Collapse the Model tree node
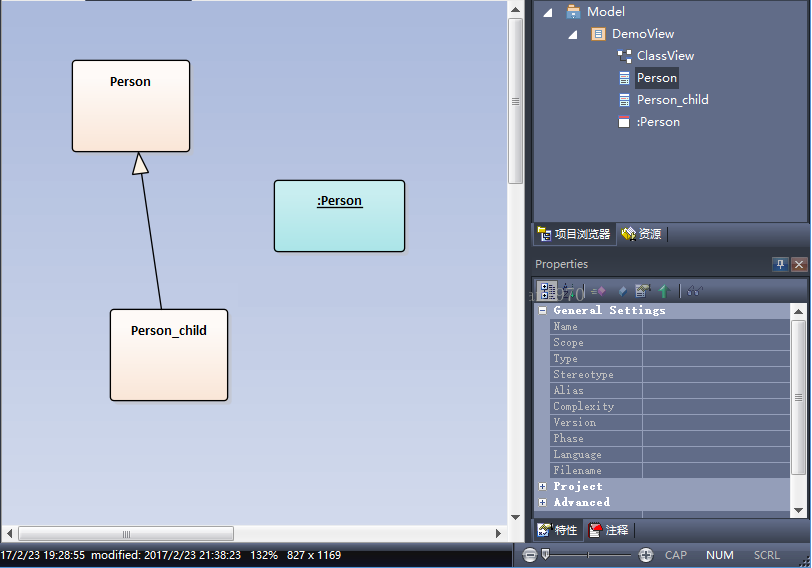This screenshot has height=568, width=812. tap(548, 12)
